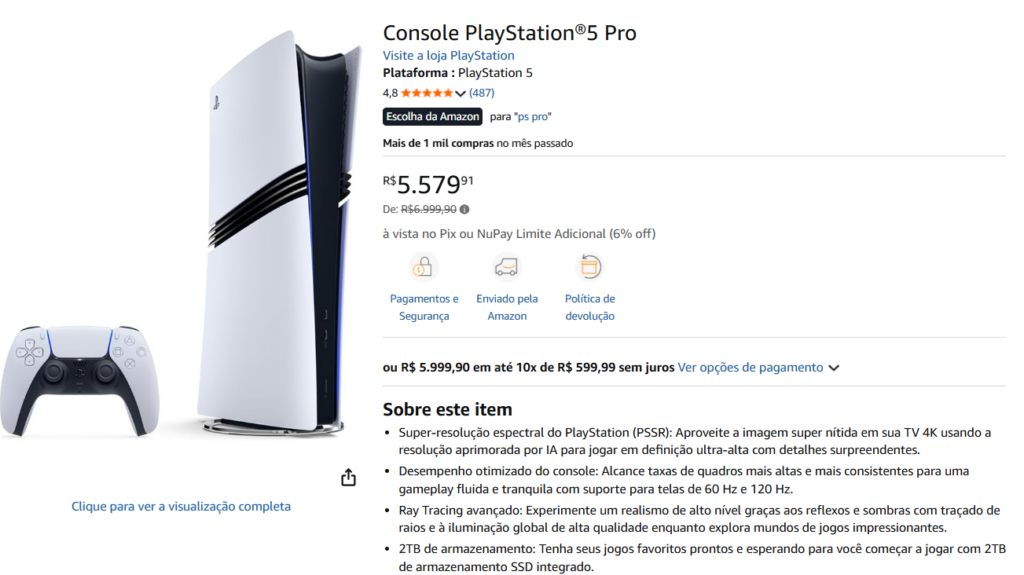Viewport: 1024px width, 575px height.
Task: Visit the PlayStation store link
Action: pyautogui.click(x=448, y=55)
